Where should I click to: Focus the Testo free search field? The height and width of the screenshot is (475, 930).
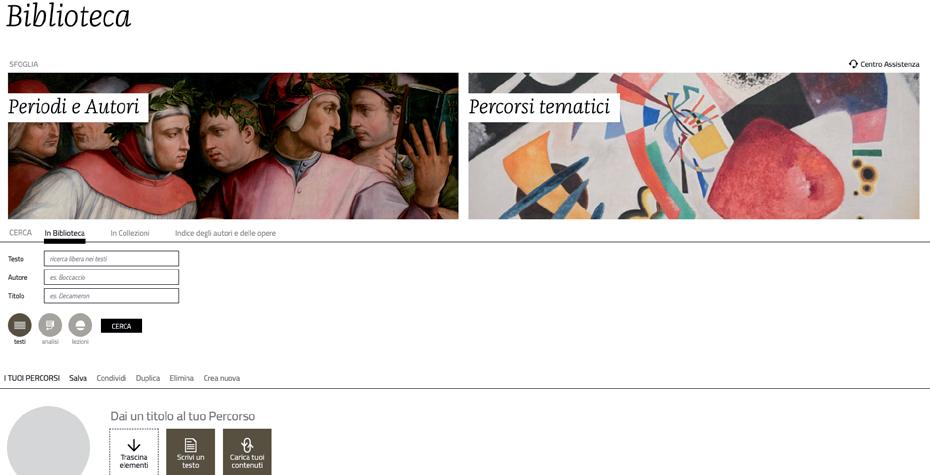[112, 259]
